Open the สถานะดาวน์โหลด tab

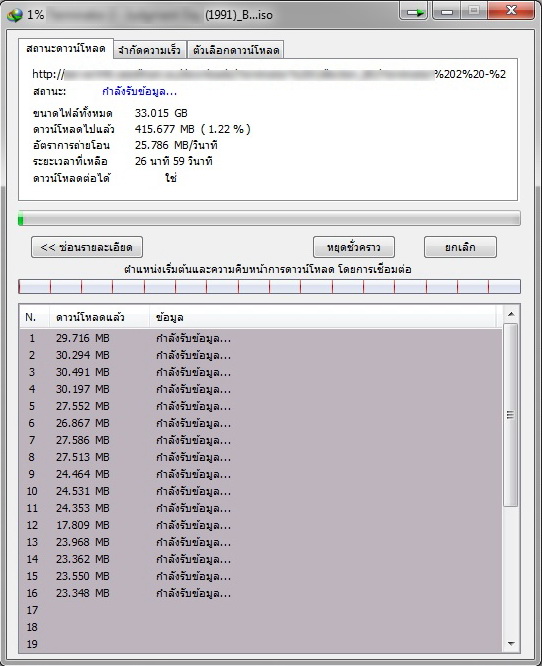coord(66,48)
